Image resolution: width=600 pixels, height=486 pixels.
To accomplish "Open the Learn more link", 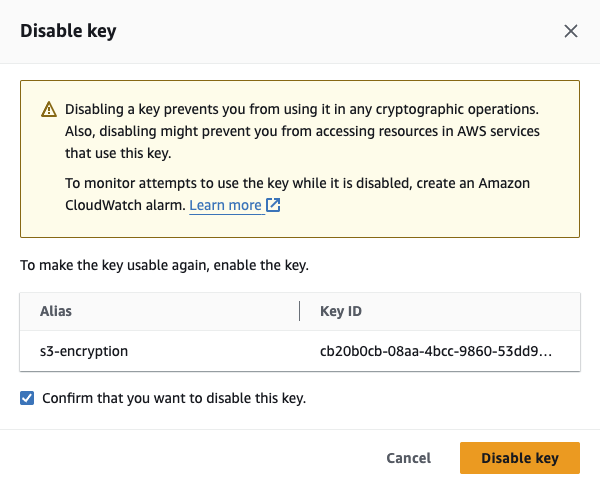I will coord(225,205).
